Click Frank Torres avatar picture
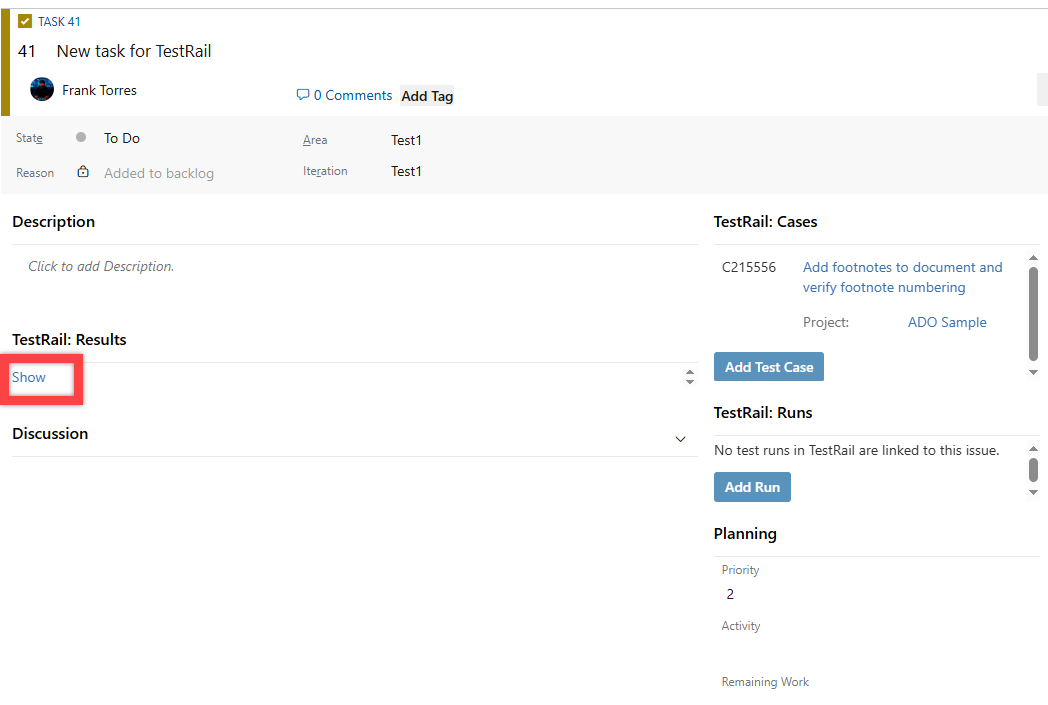Image resolution: width=1048 pixels, height=705 pixels. (x=41, y=89)
